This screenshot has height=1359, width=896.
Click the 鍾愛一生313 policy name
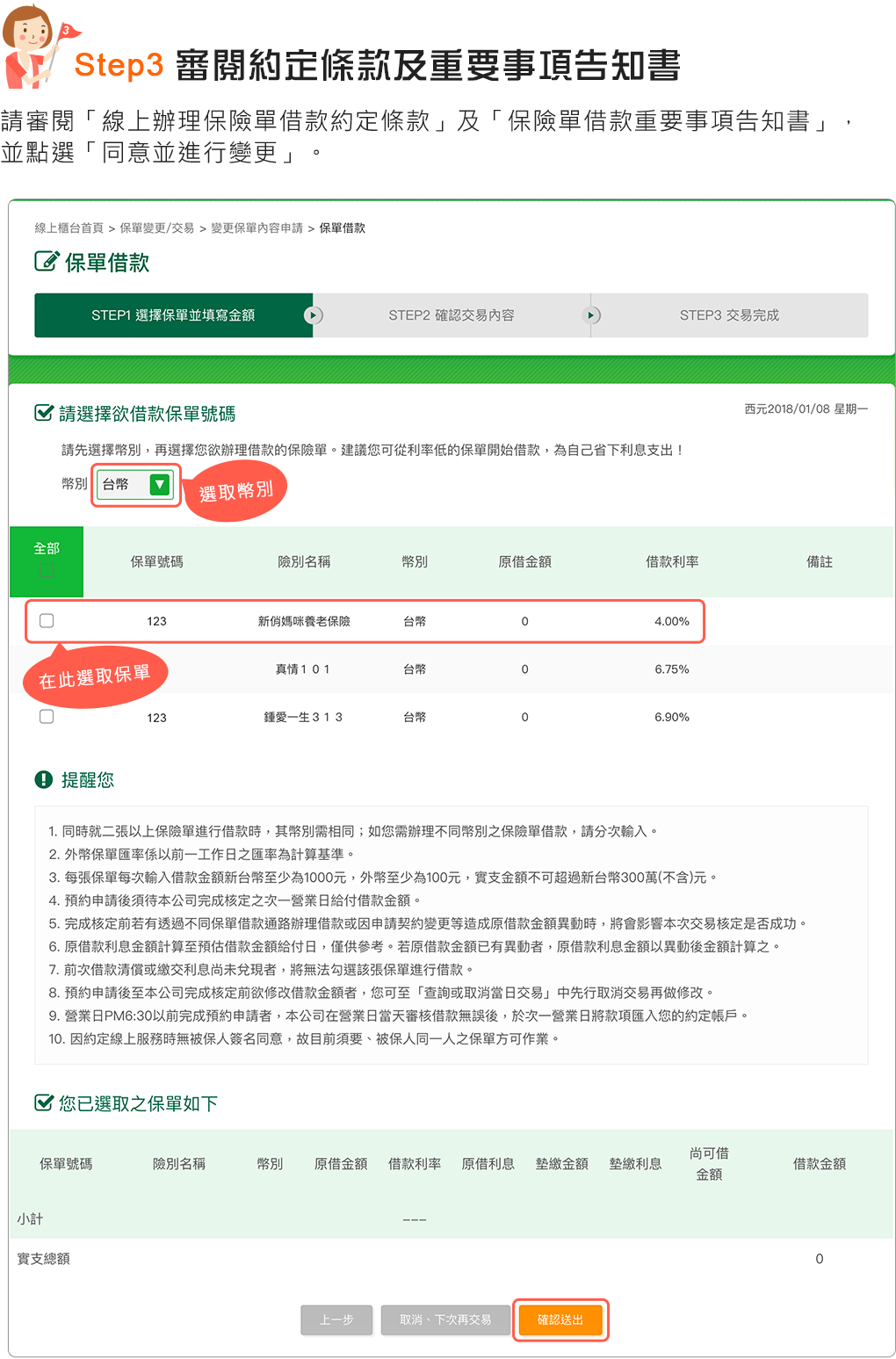point(303,718)
